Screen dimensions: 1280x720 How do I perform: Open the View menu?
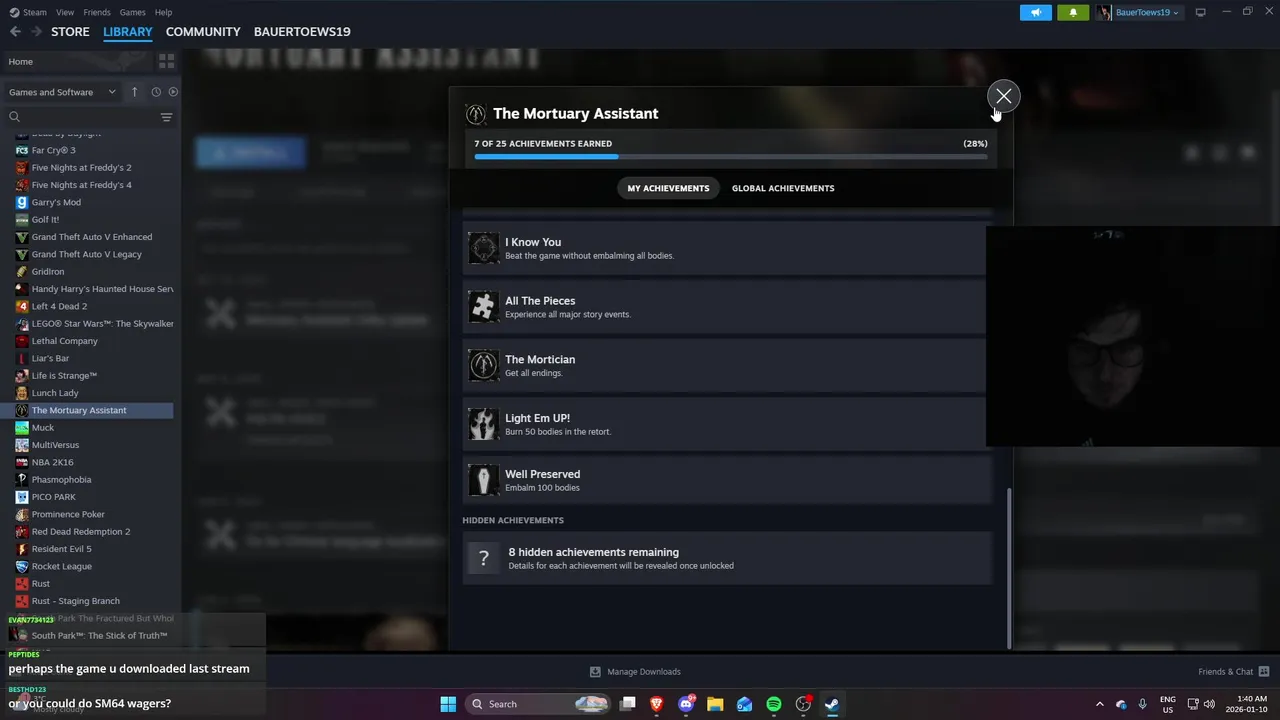coord(65,12)
